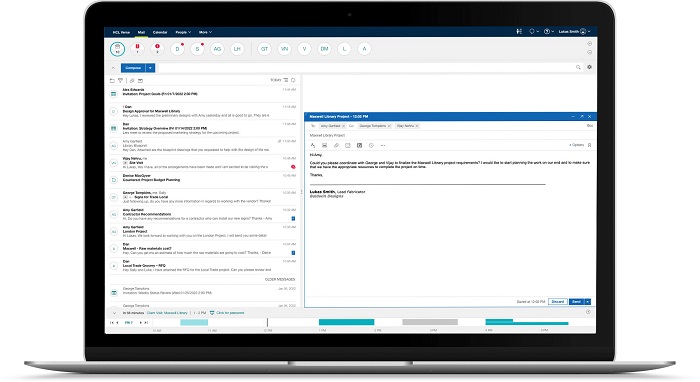Open the Client Visit Maxwell Library event link

[167, 313]
